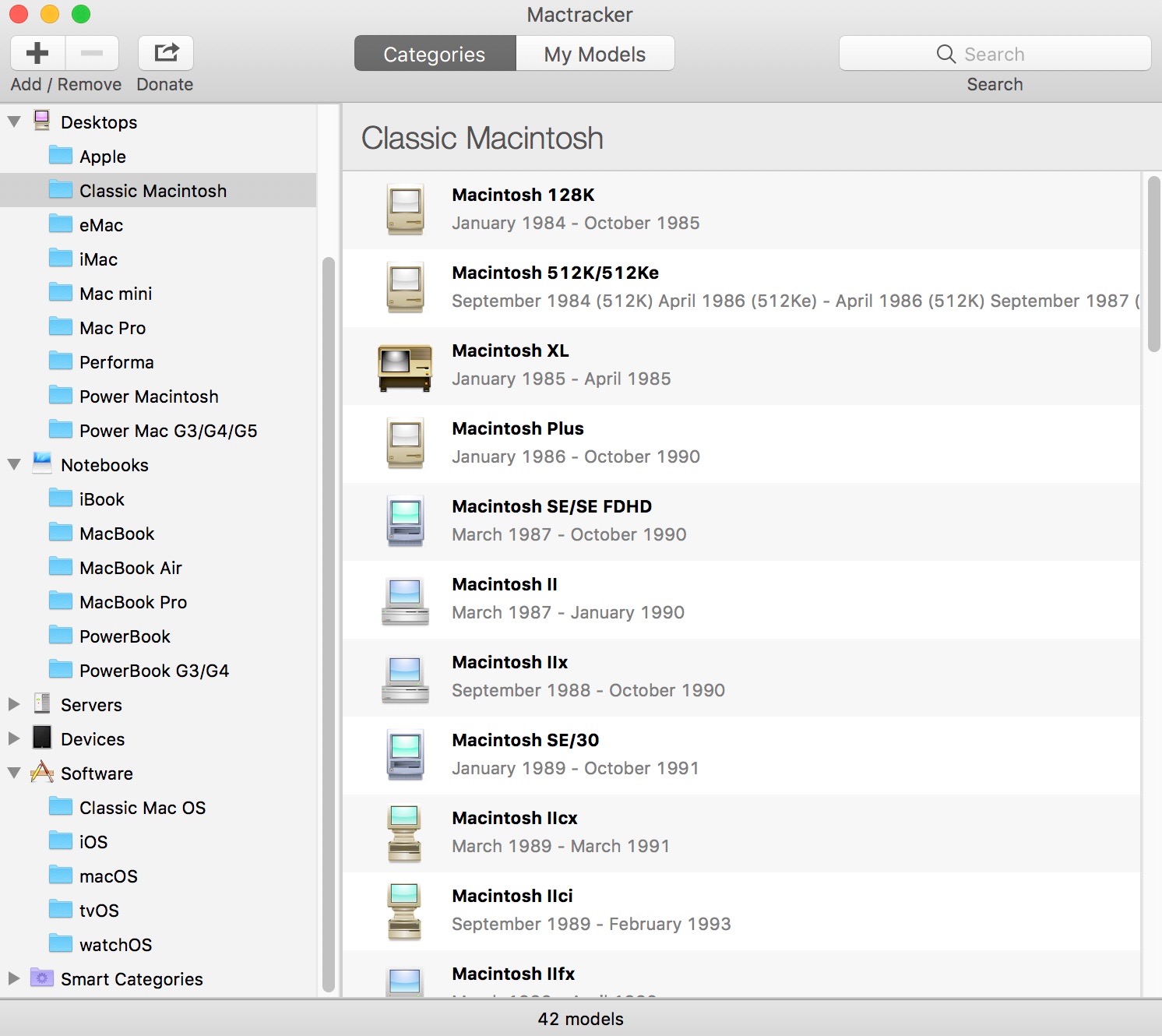Click the Macintosh SE/SE FDHD icon
Viewport: 1162px width, 1036px height.
point(406,521)
